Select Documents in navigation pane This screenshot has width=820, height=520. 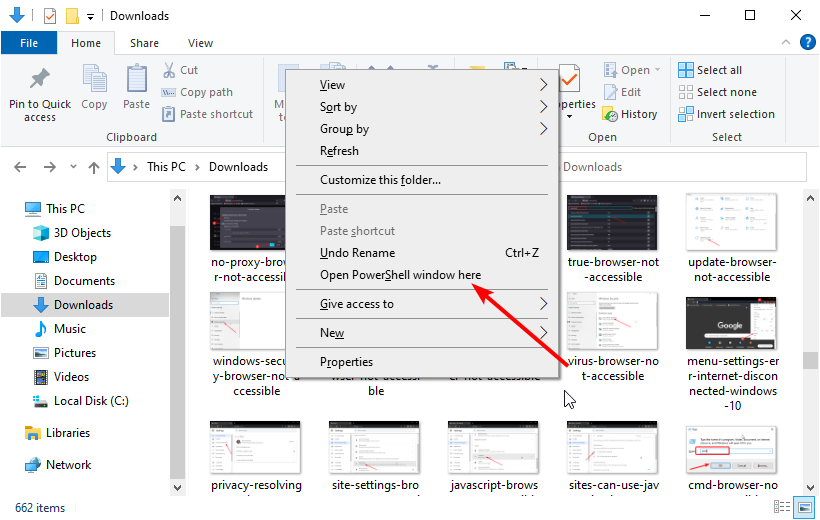point(74,281)
